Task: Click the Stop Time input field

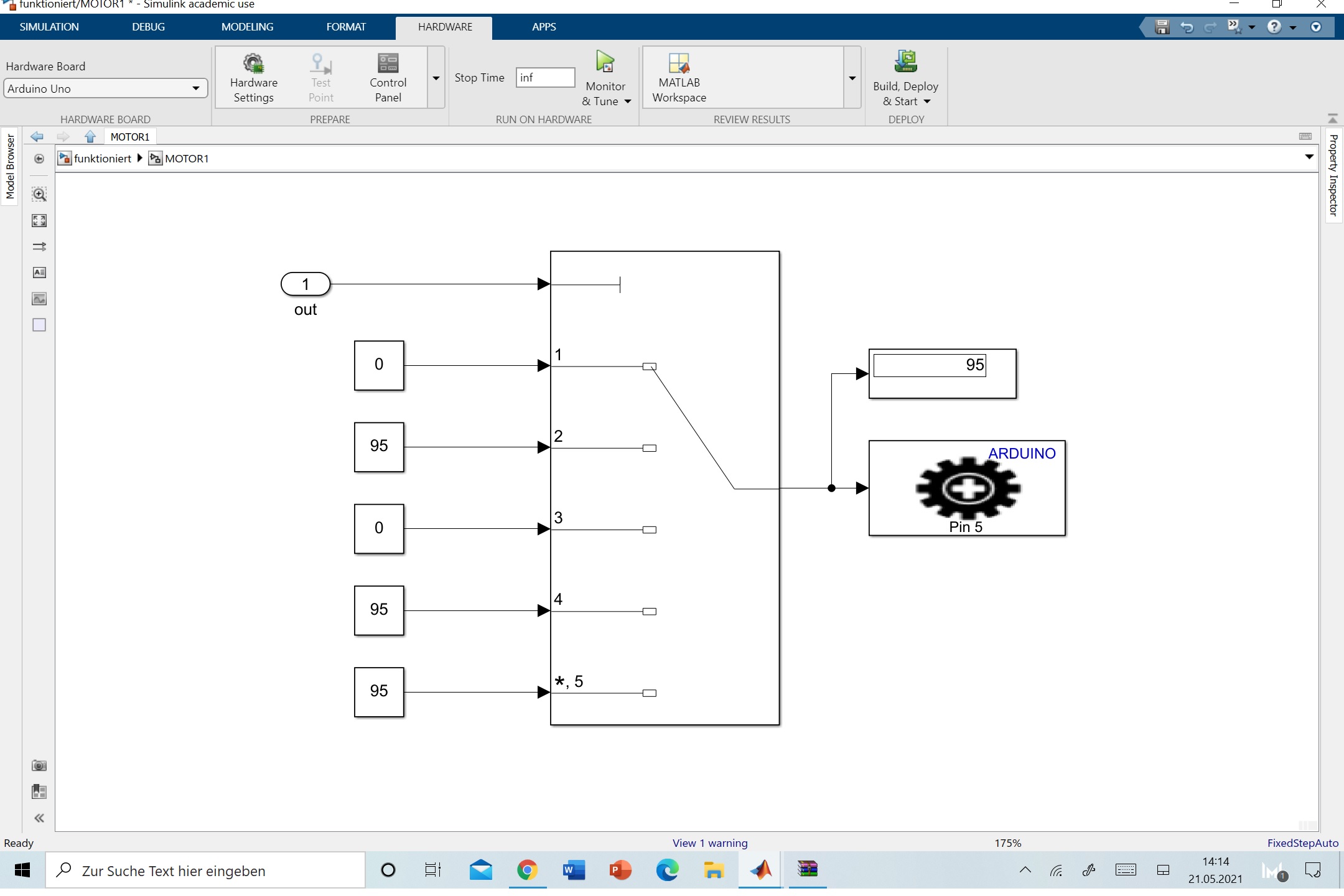Action: 544,78
